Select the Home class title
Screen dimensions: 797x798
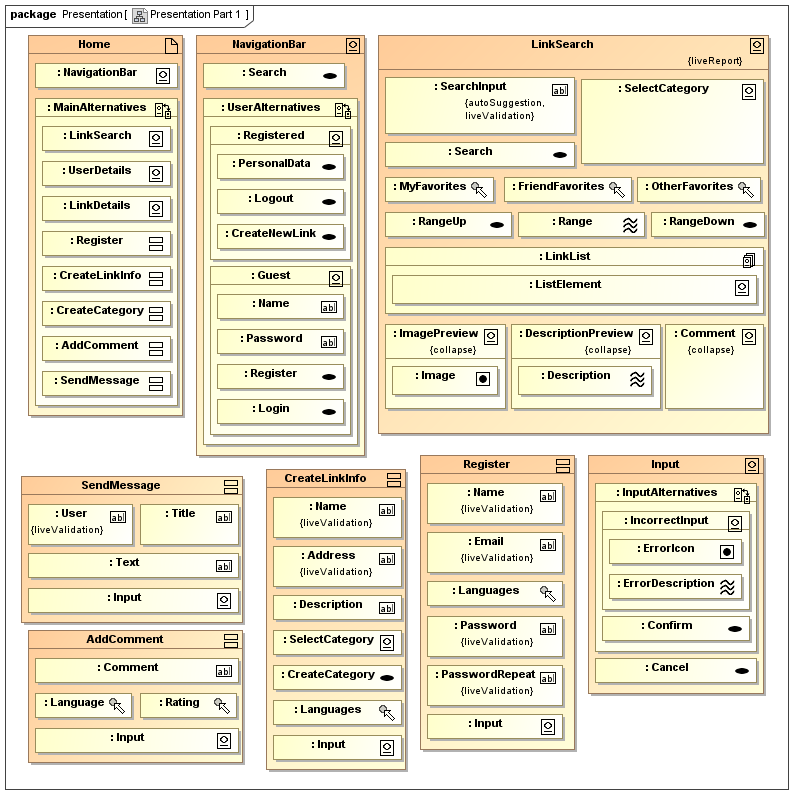[94, 44]
